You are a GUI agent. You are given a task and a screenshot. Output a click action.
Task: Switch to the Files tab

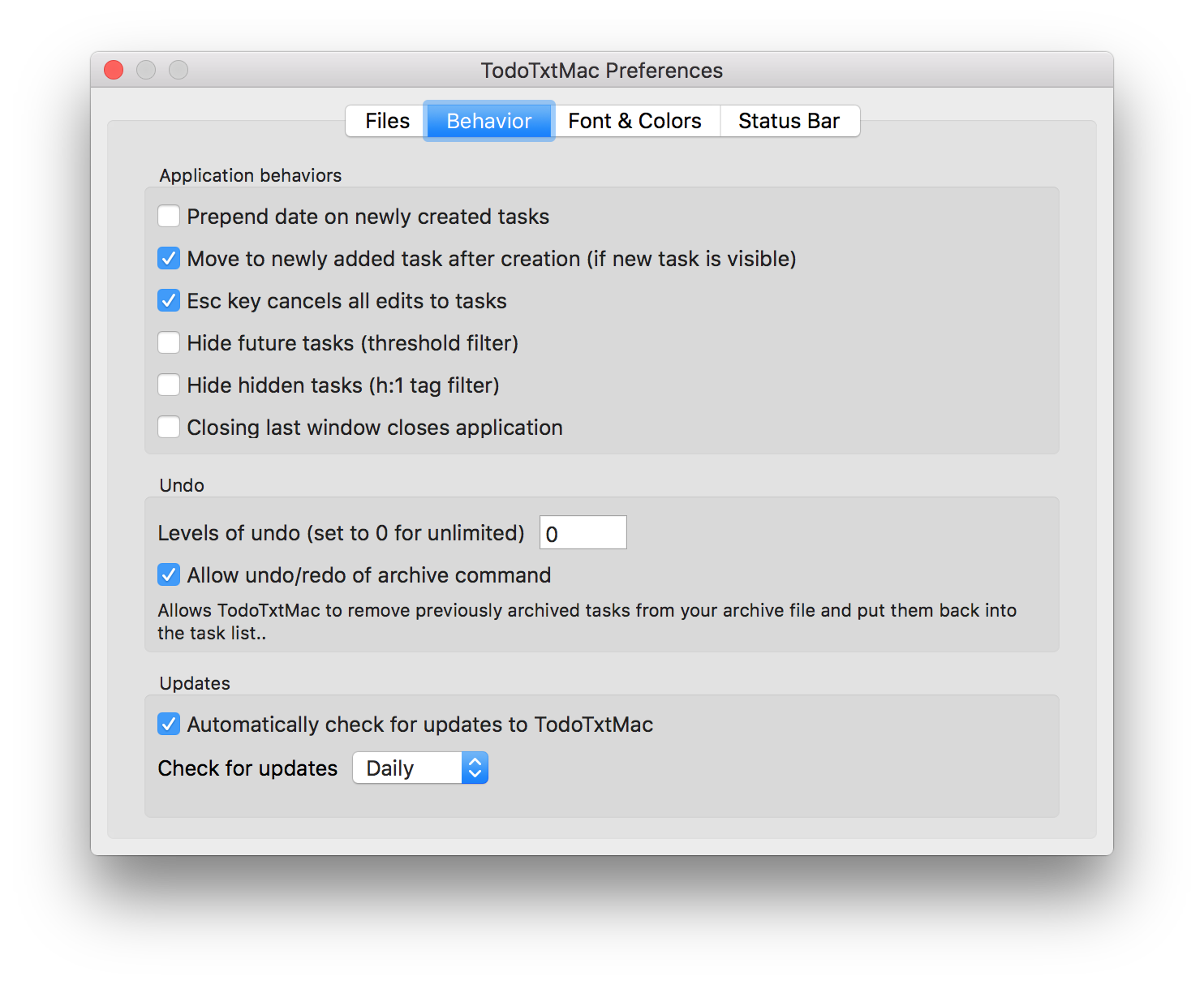386,121
